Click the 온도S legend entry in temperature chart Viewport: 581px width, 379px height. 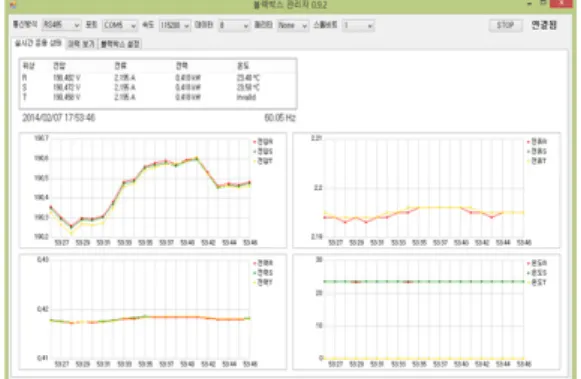click(x=537, y=273)
